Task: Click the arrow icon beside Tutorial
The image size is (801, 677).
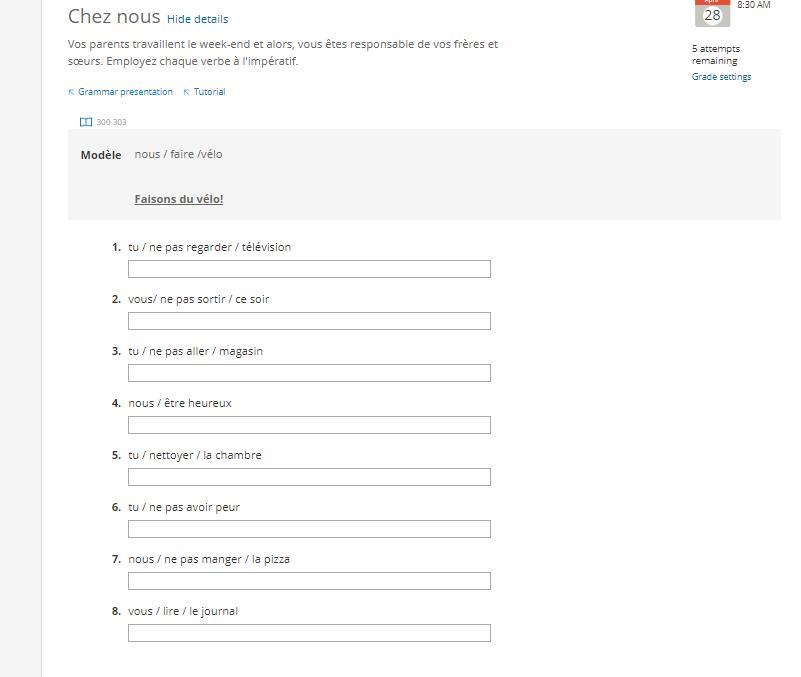Action: (186, 92)
